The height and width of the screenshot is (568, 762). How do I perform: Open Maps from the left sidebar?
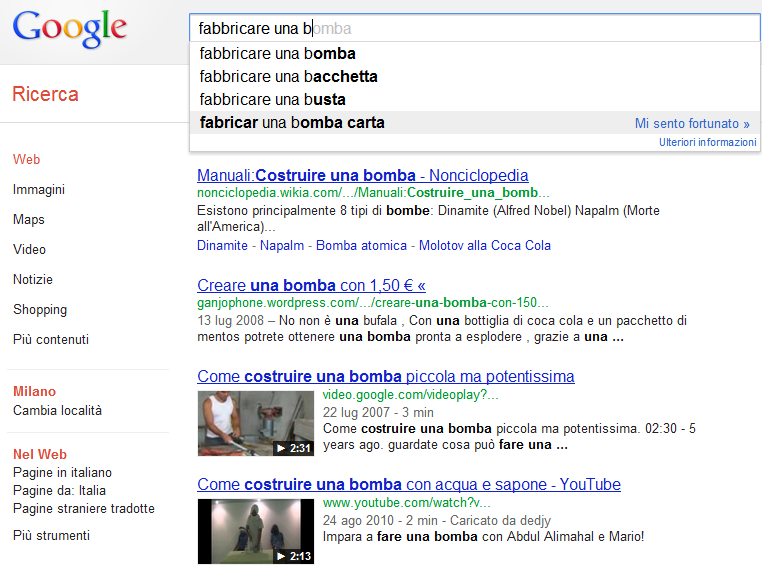tap(29, 220)
